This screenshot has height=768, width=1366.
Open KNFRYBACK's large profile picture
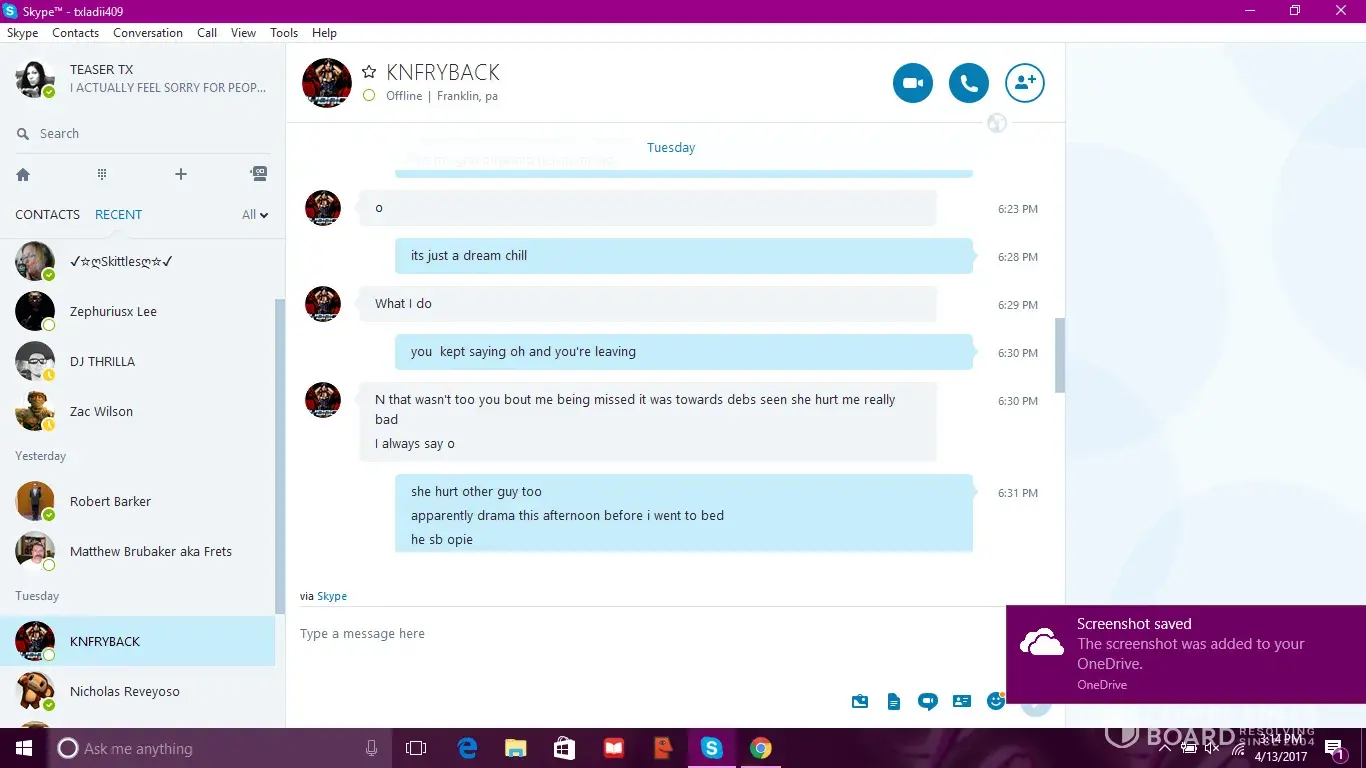point(327,83)
